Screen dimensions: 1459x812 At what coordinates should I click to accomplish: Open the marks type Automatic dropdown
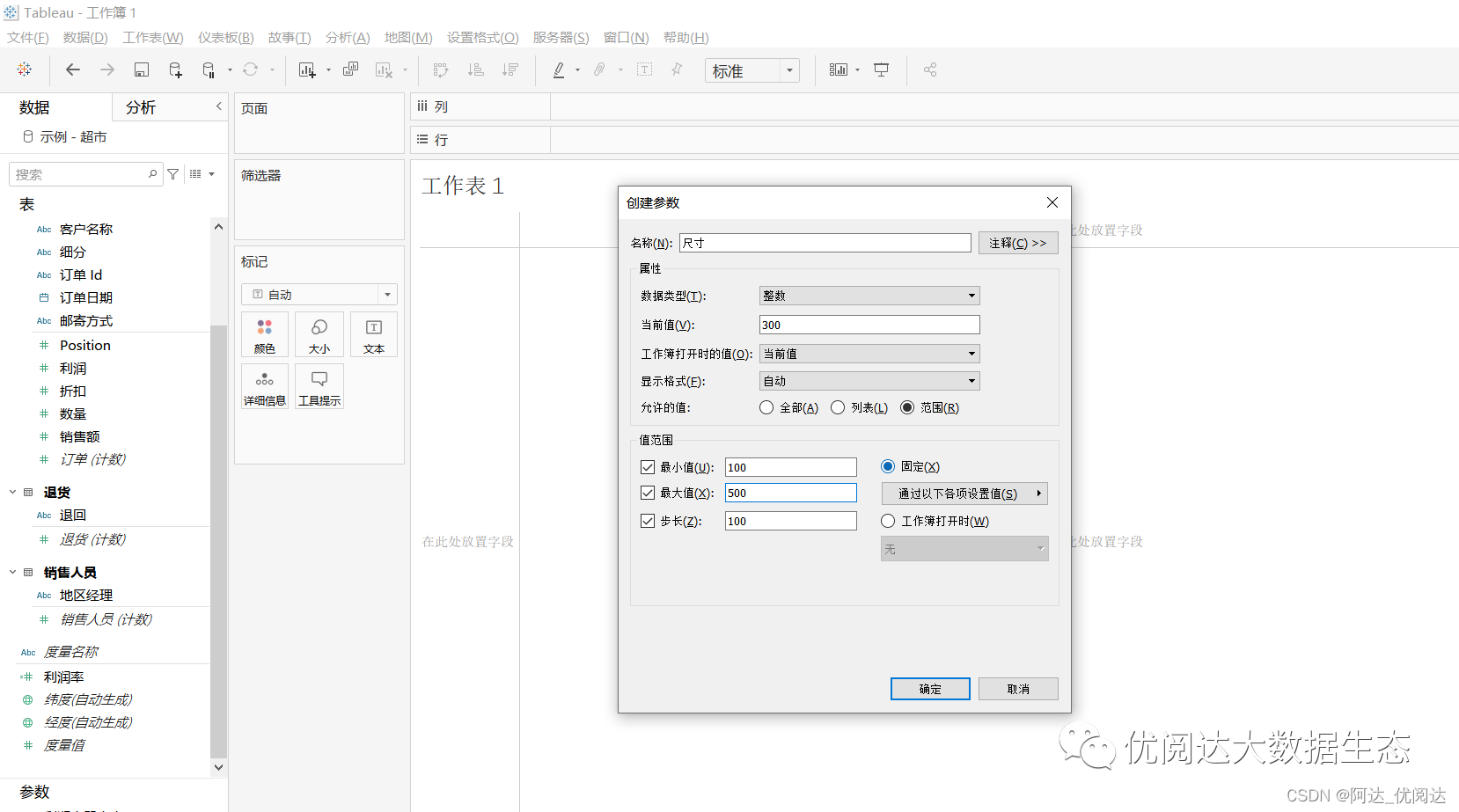319,295
